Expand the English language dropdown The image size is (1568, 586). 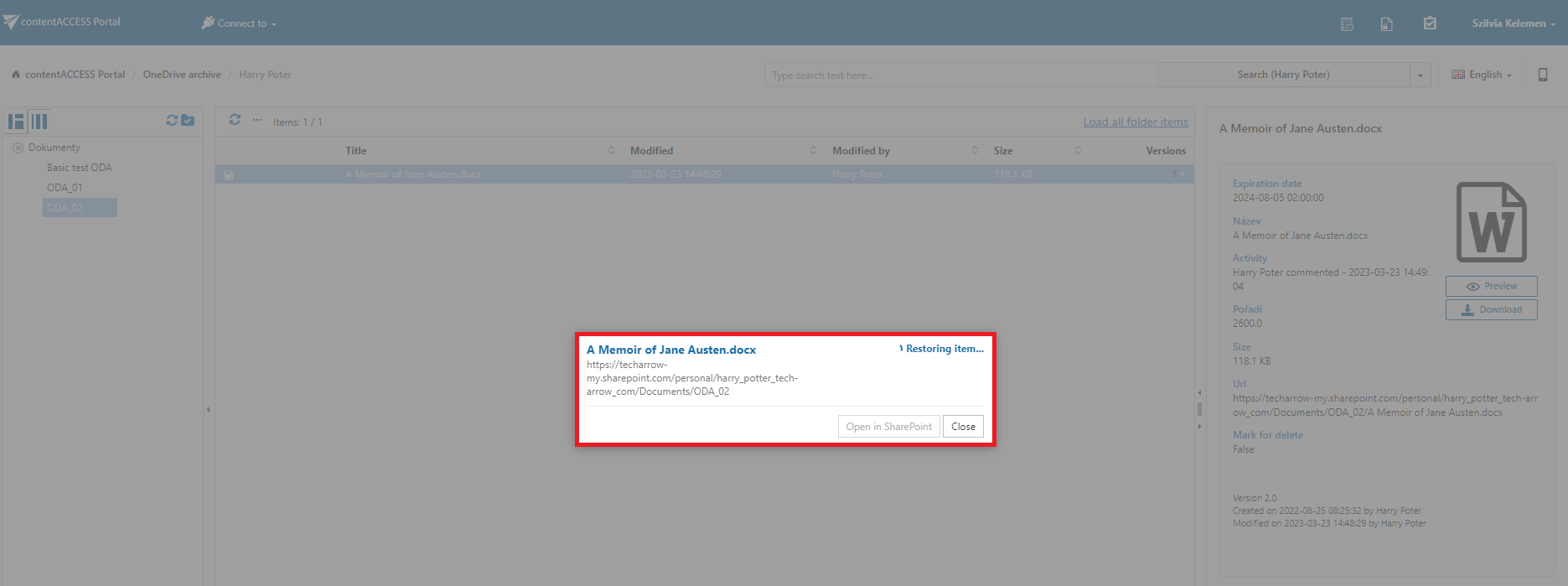(1482, 75)
